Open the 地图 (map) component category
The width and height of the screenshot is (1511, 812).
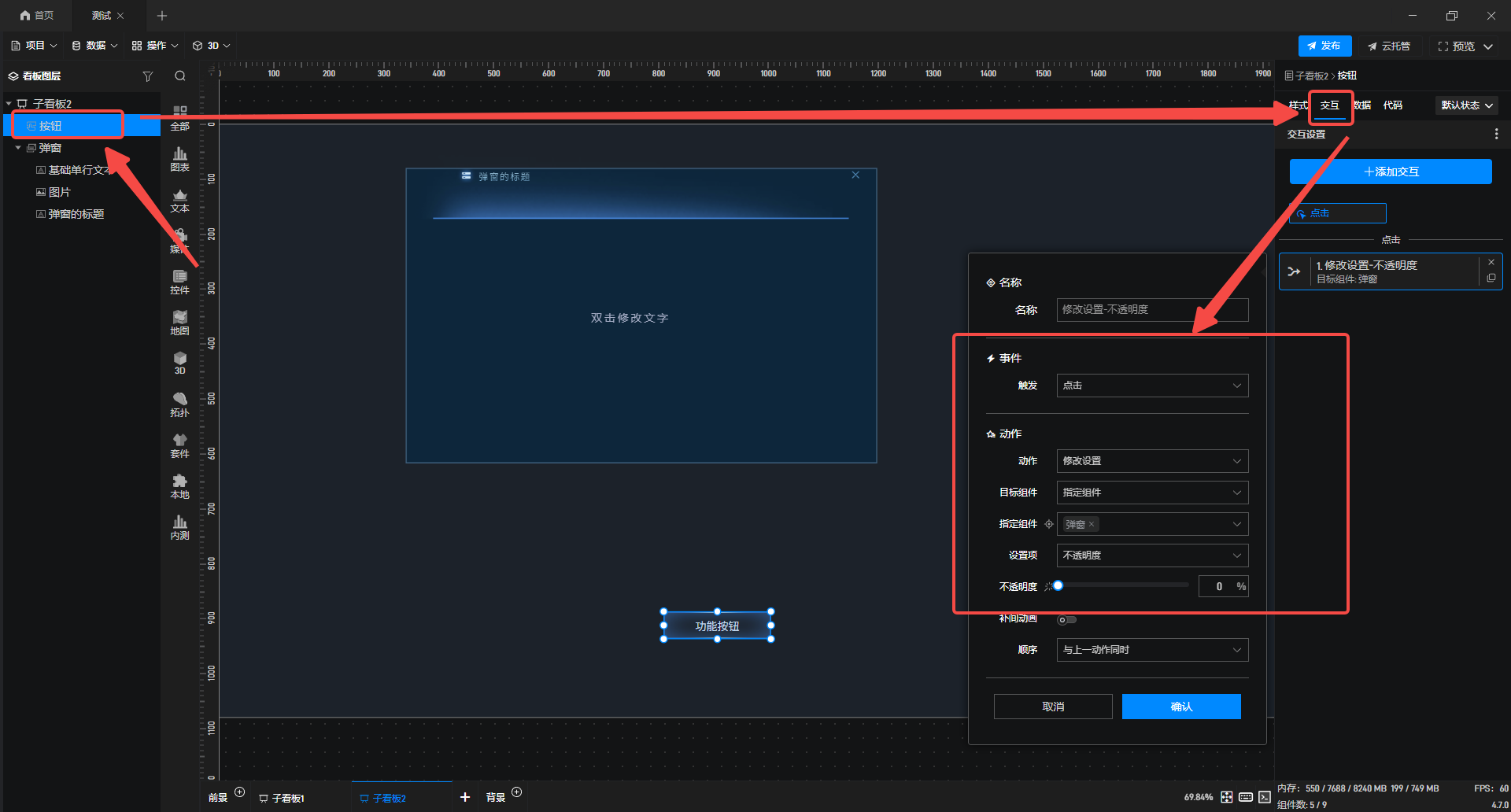click(179, 323)
